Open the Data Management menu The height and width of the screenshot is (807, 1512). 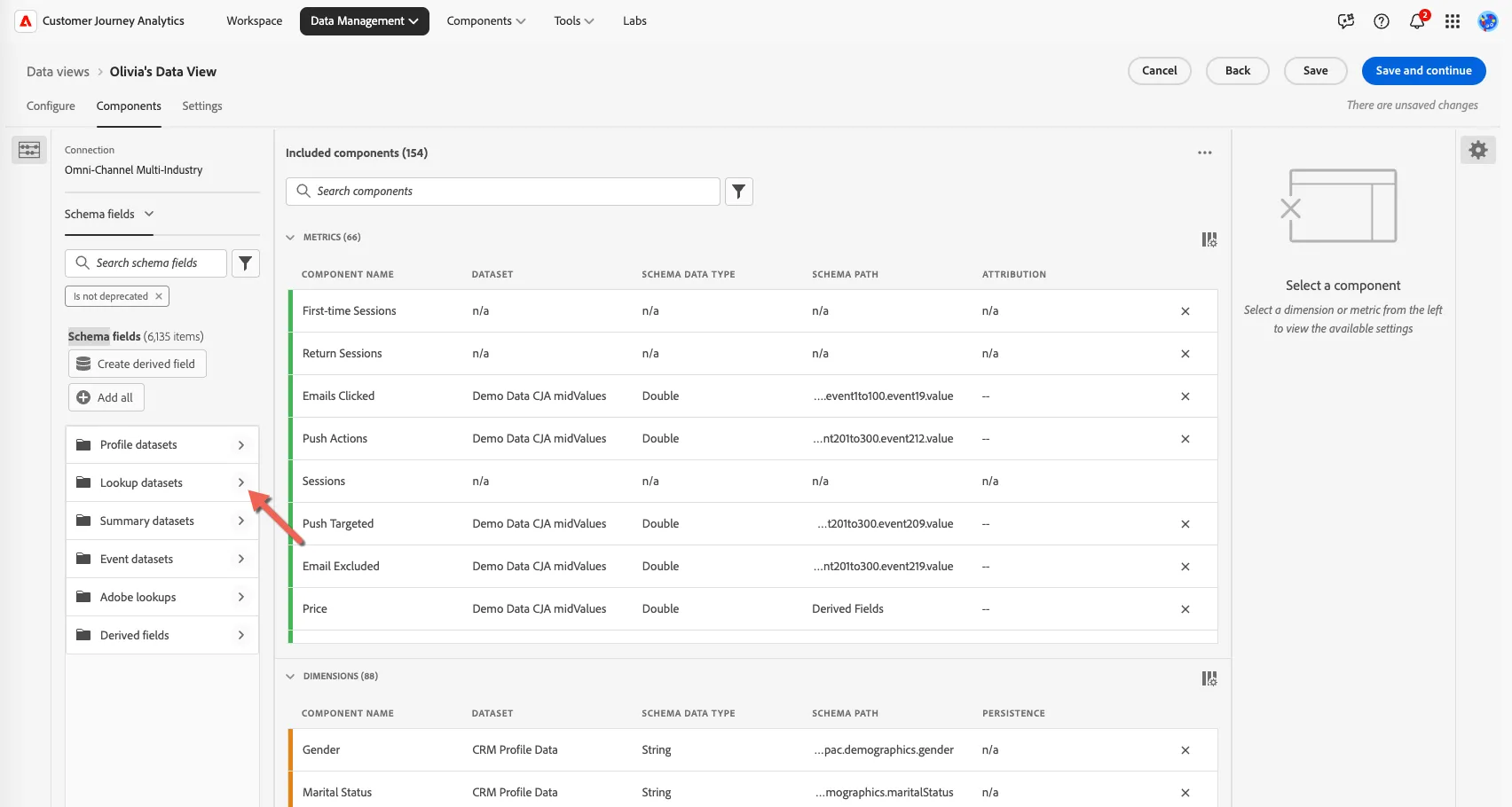click(x=365, y=21)
